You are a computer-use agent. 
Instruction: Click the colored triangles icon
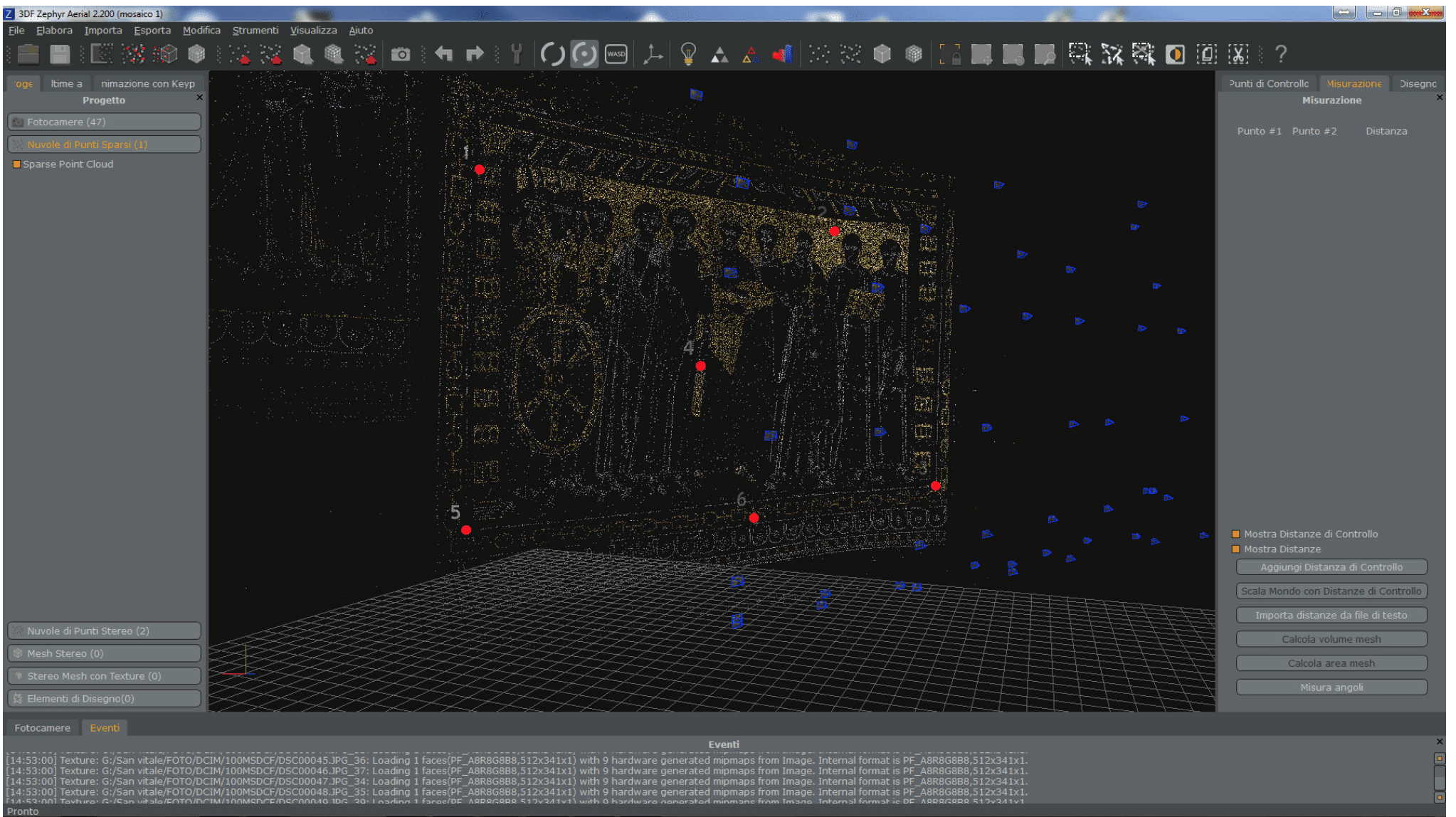751,55
